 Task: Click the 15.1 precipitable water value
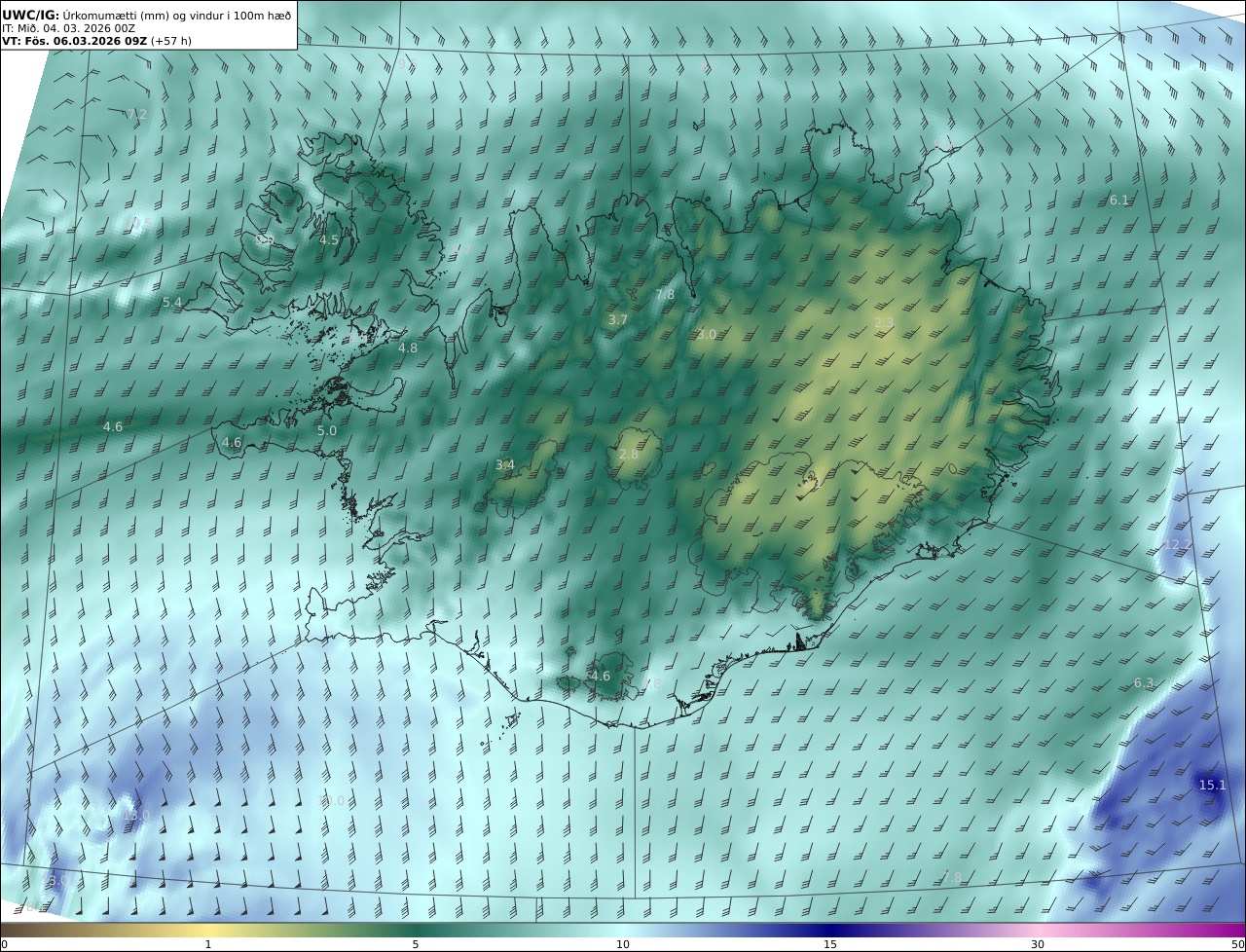coord(1212,785)
